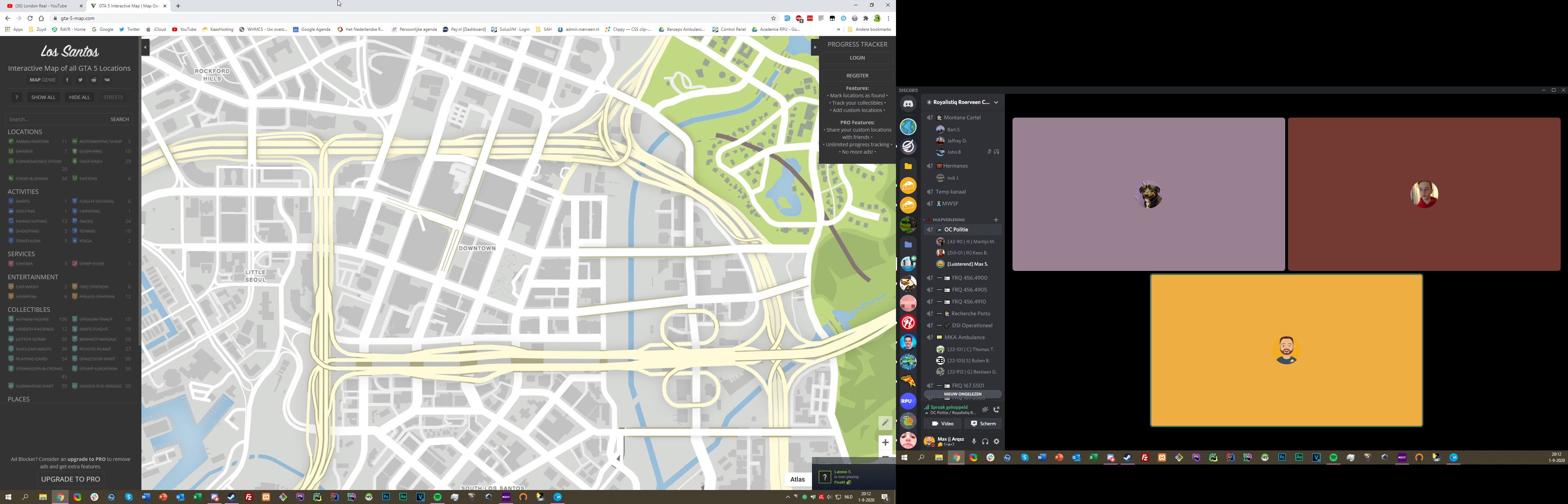Toggle Discord noise suppression icon
Viewport: 1568px width, 504px height.
coord(985,409)
